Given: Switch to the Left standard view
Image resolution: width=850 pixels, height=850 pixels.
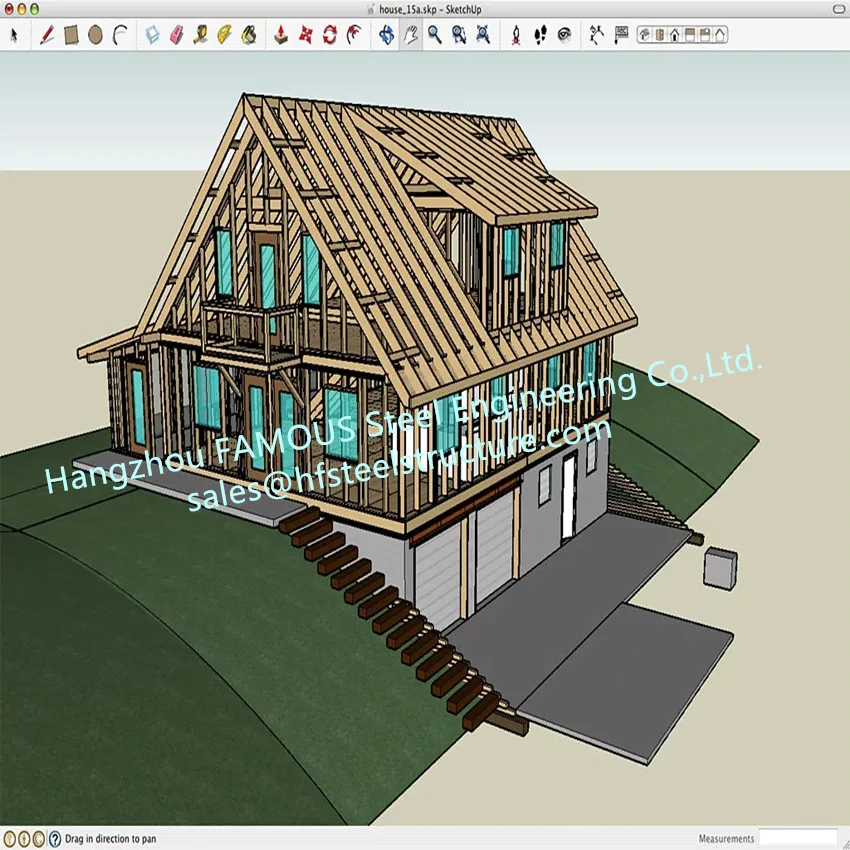Looking at the screenshot, I should click(720, 35).
